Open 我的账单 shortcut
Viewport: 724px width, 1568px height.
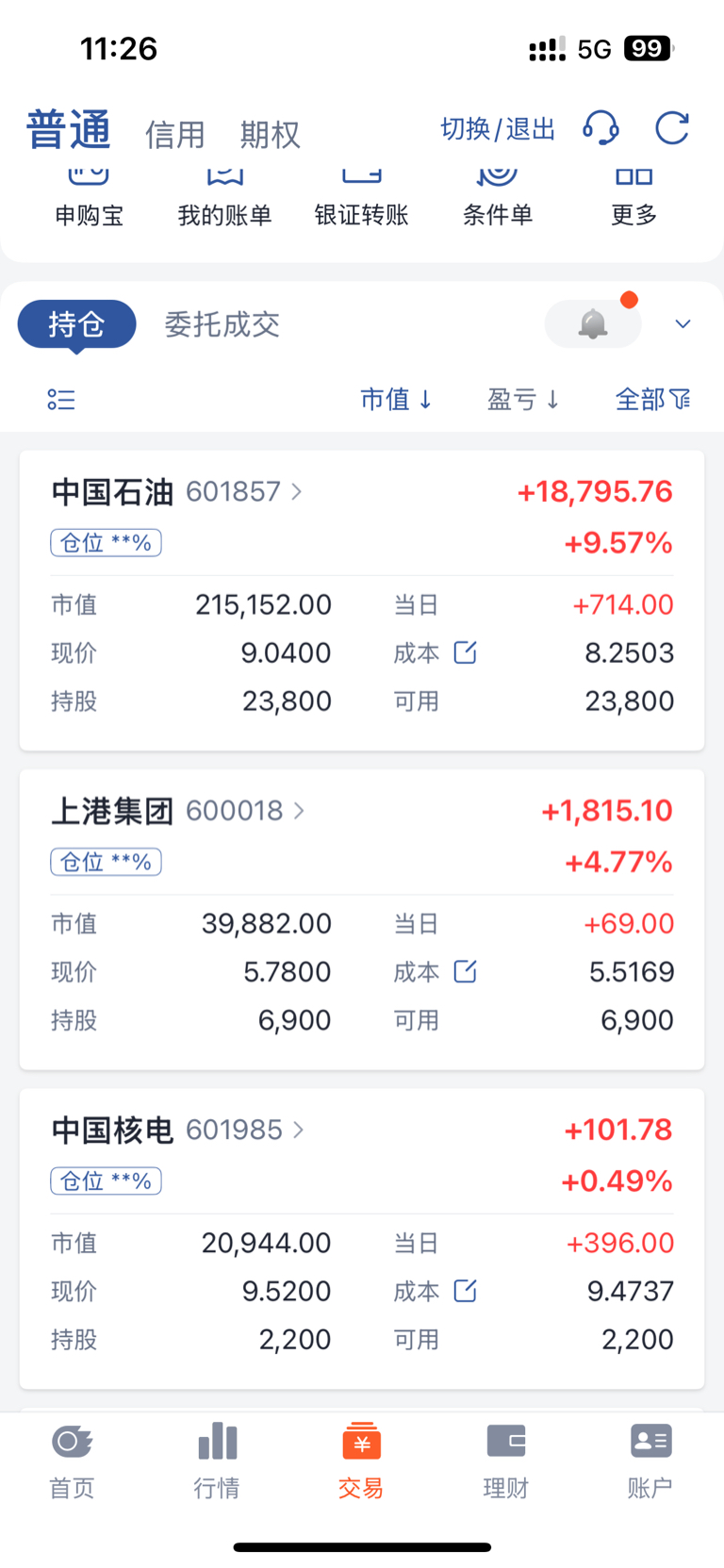click(225, 198)
